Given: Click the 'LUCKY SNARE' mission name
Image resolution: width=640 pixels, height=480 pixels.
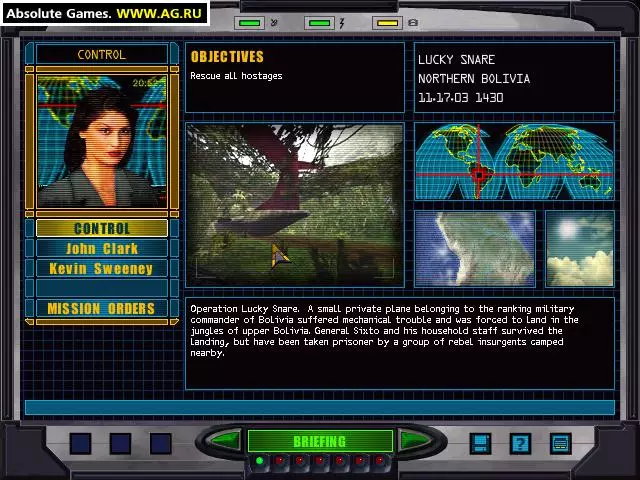Looking at the screenshot, I should [x=456, y=60].
